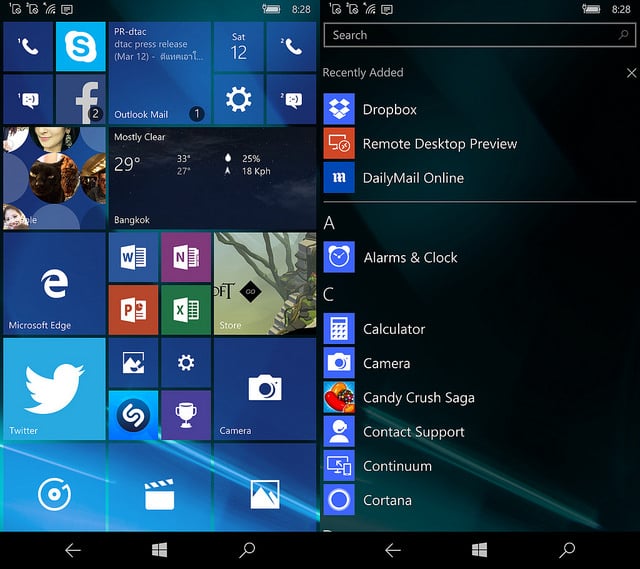Open the Word tile
Image resolution: width=640 pixels, height=569 pixels.
133,257
